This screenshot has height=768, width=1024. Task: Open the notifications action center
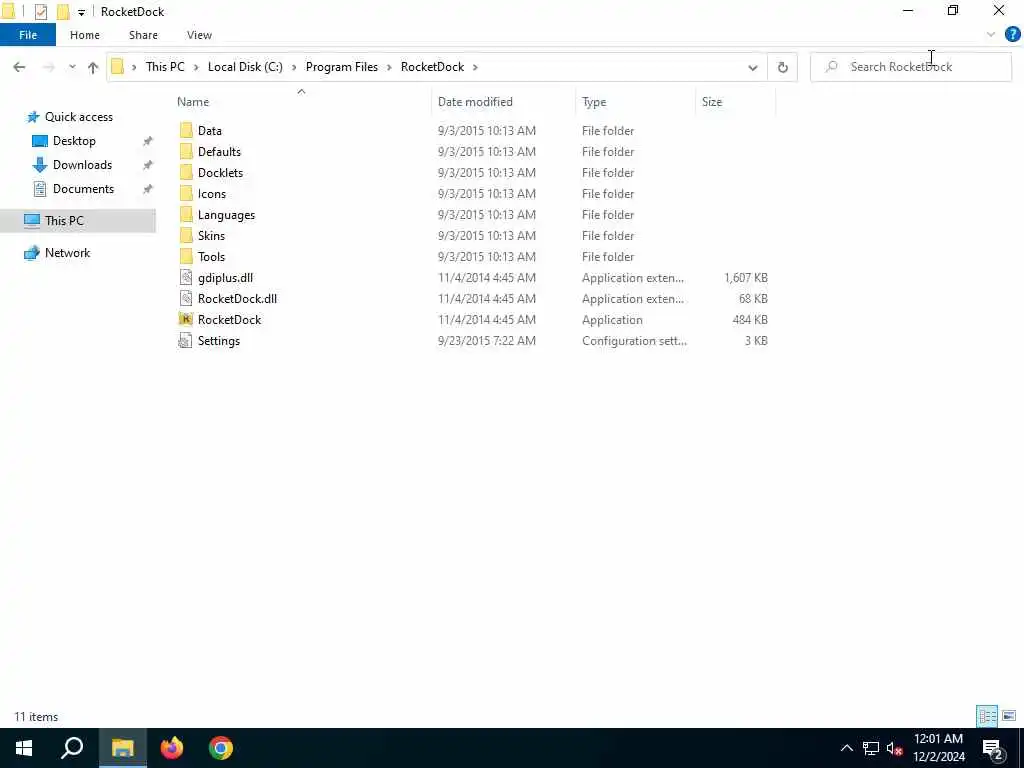pos(993,748)
